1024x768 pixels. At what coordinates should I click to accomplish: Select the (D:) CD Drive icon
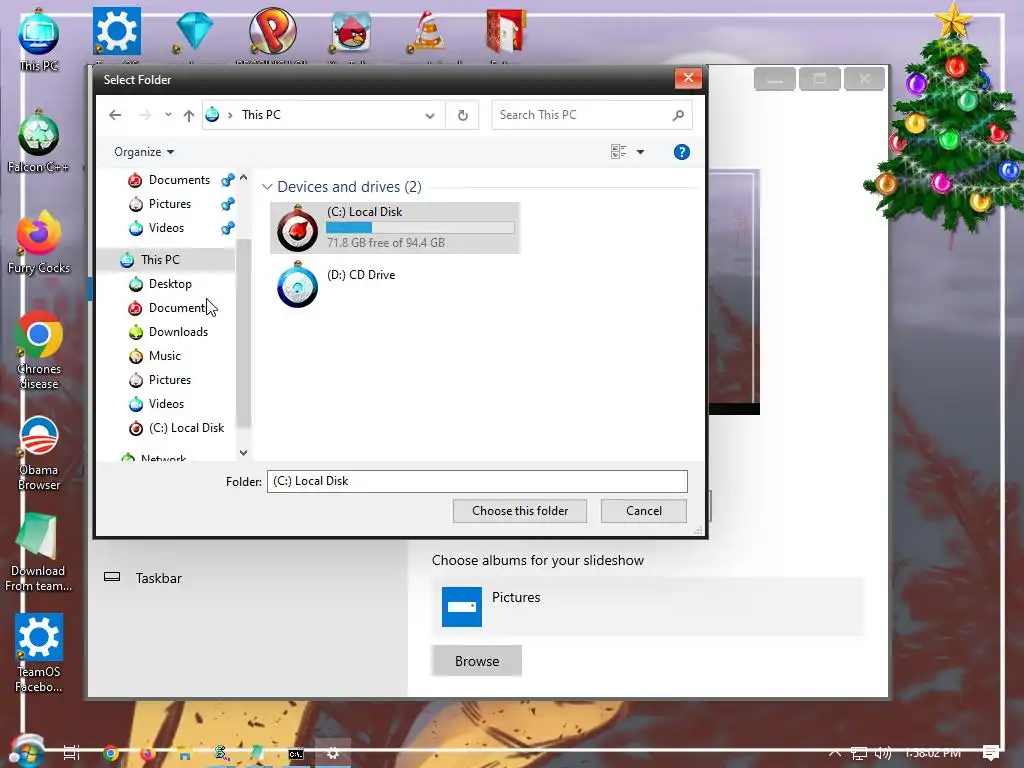tap(297, 285)
